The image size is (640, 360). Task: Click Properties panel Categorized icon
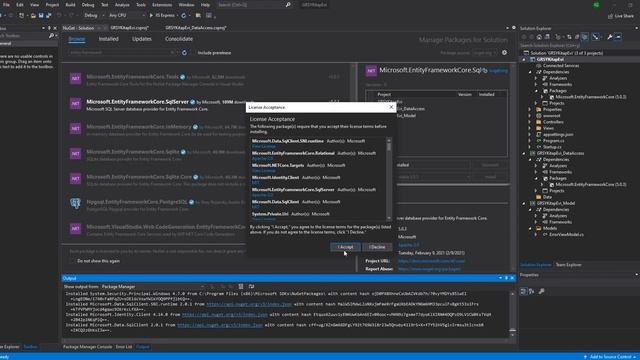coord(524,291)
